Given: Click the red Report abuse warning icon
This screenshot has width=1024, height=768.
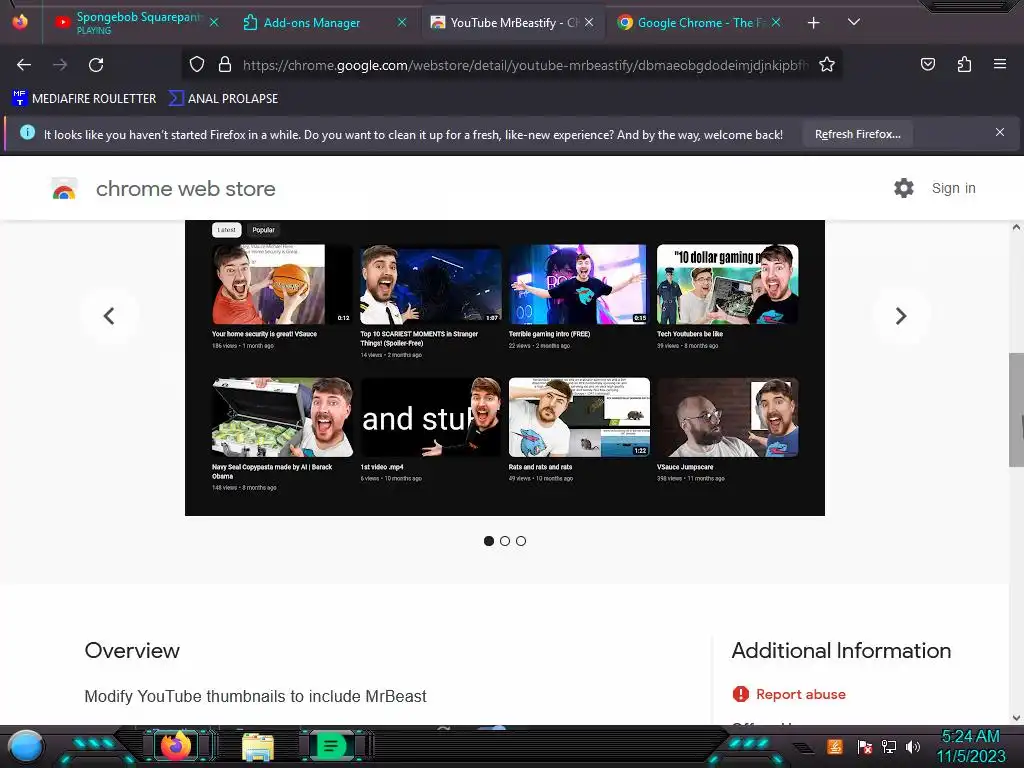Looking at the screenshot, I should (x=741, y=694).
